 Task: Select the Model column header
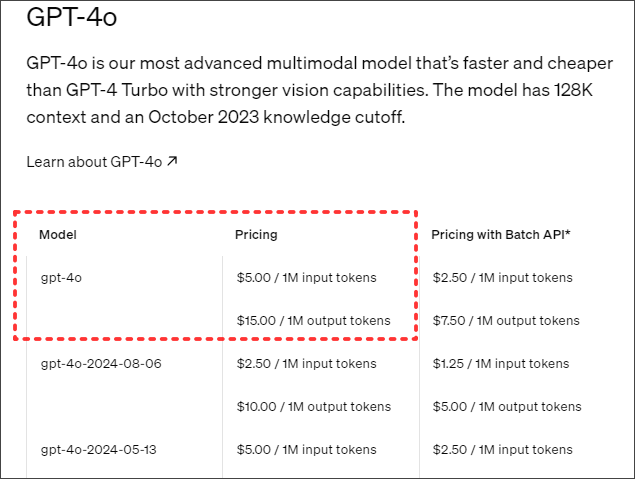tap(58, 234)
